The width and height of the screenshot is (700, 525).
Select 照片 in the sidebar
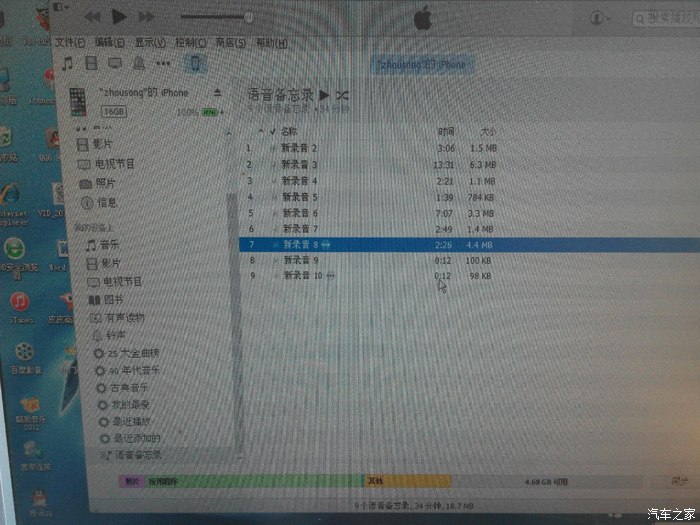point(97,183)
